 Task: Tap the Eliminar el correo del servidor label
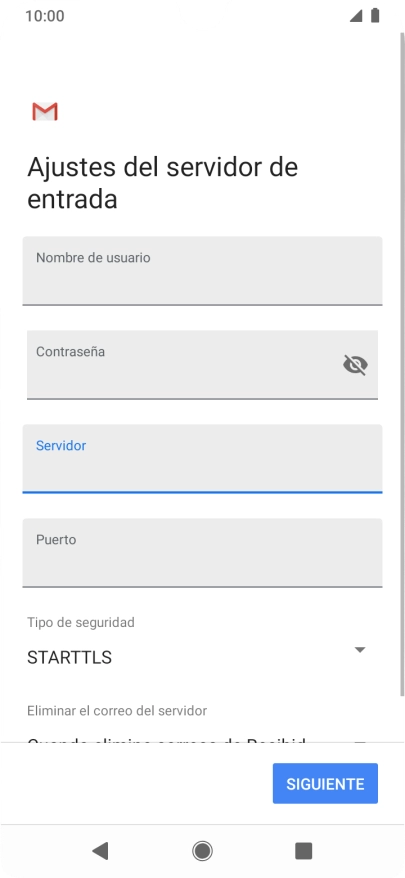tap(117, 711)
